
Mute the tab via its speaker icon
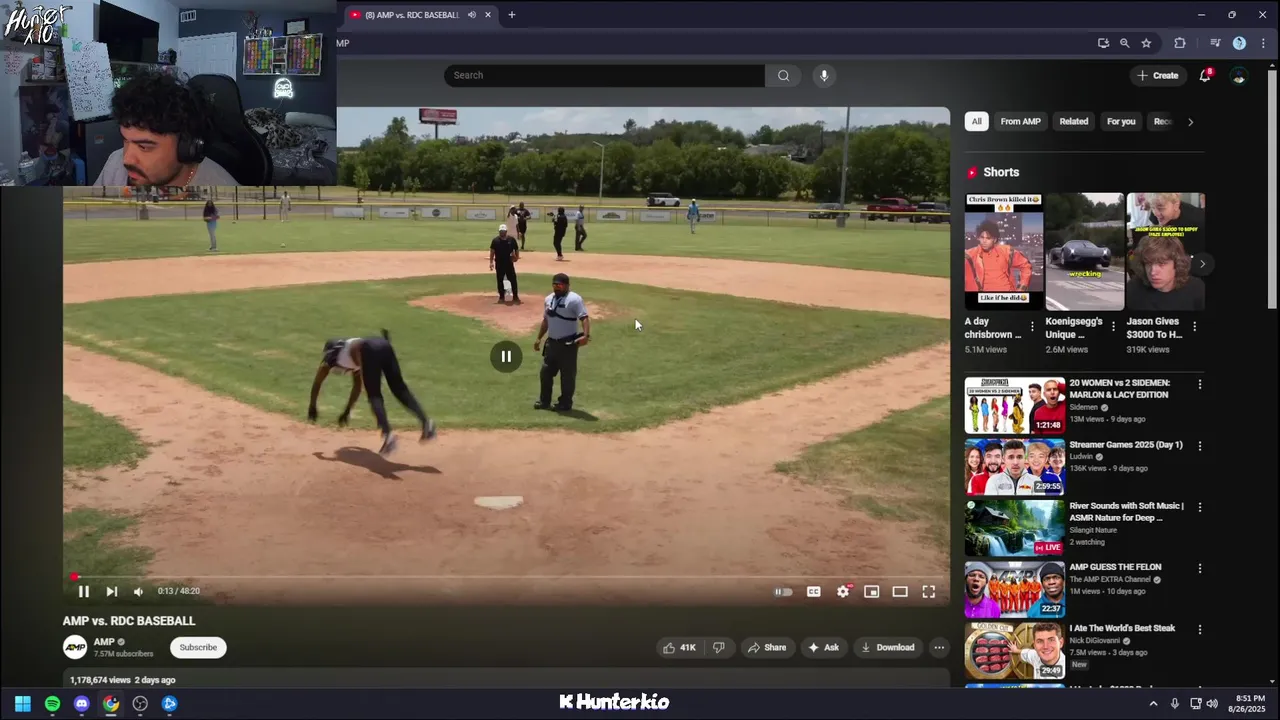pos(471,15)
